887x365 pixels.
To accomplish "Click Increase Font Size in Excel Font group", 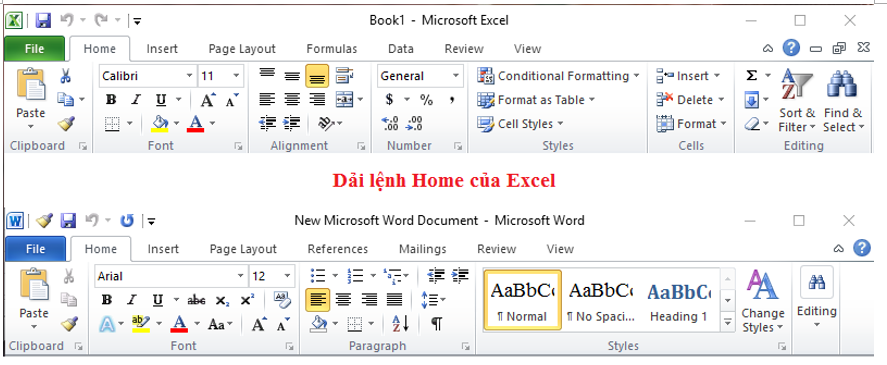I will pos(208,101).
